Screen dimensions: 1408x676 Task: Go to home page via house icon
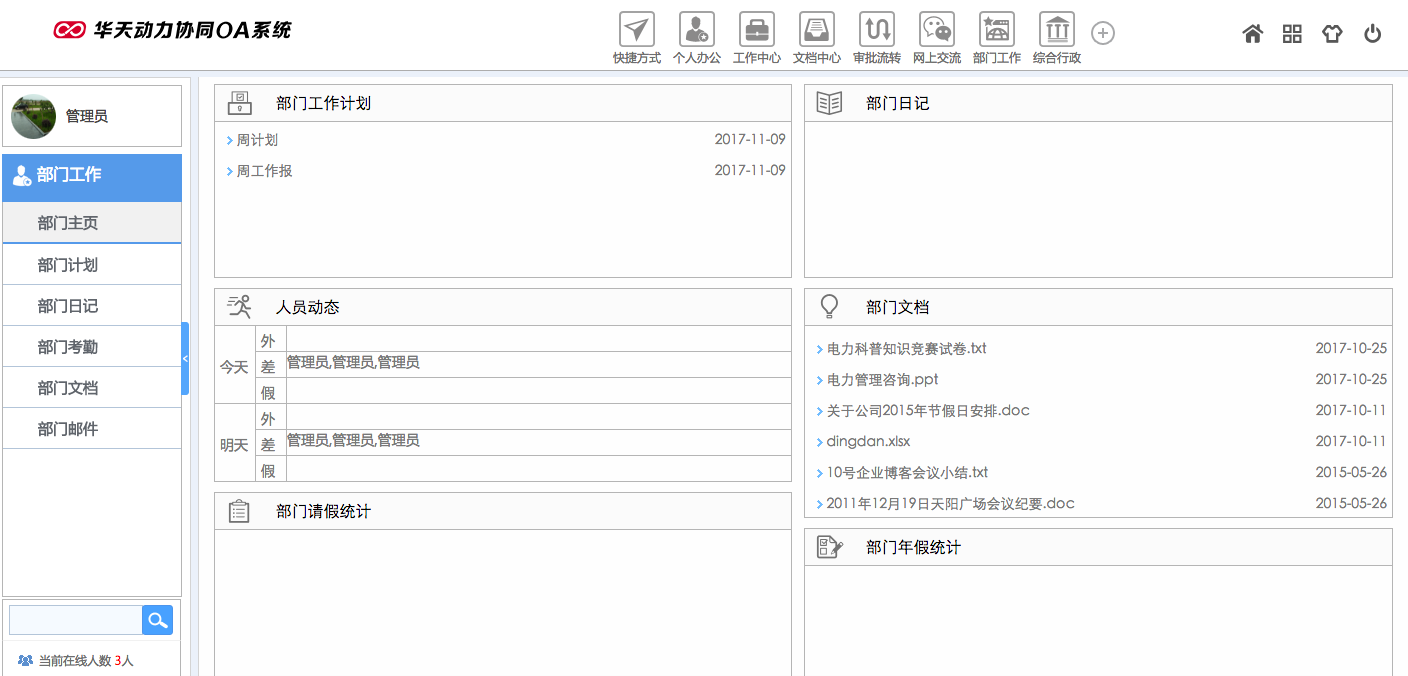(1252, 34)
